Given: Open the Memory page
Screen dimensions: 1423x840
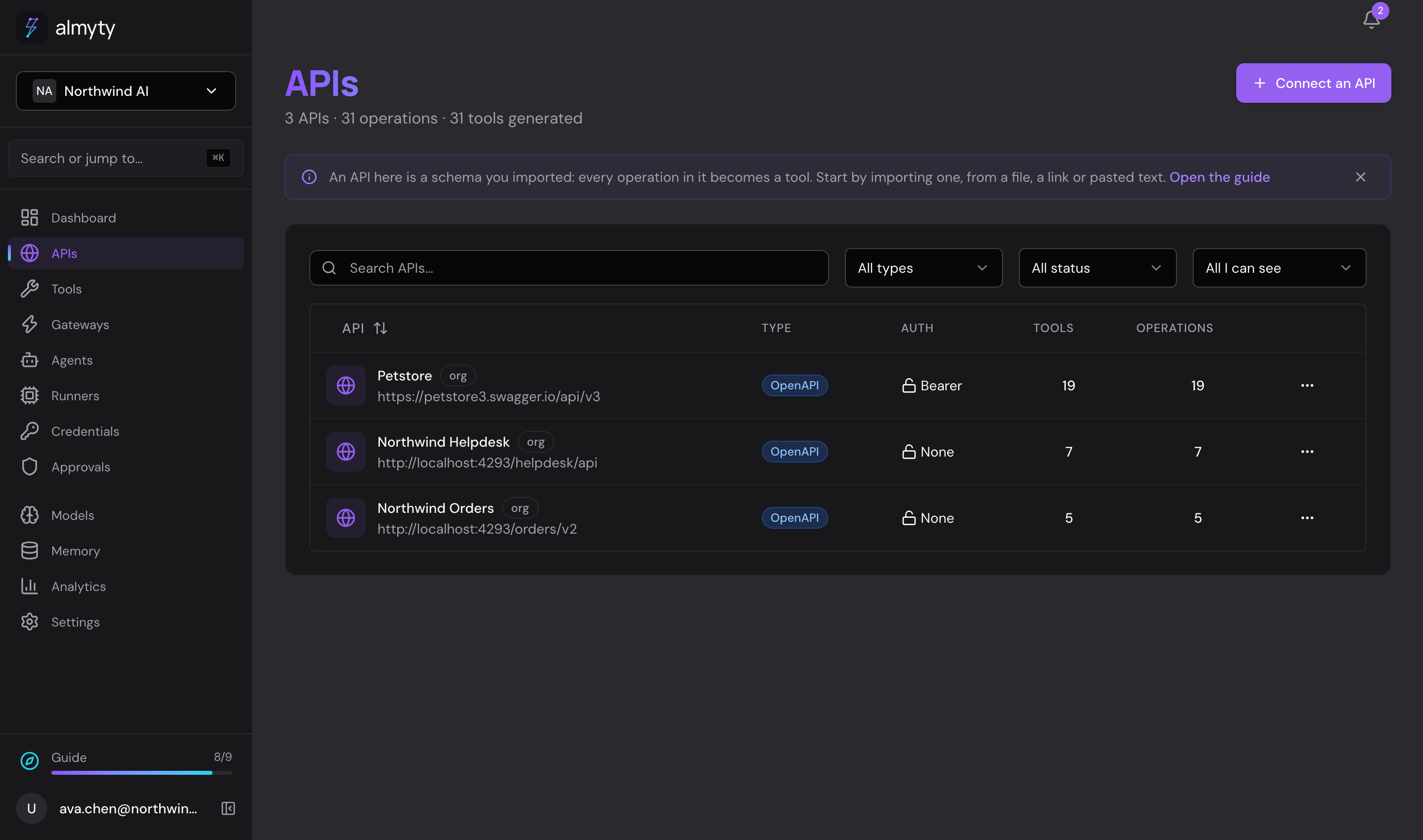Looking at the screenshot, I should pyautogui.click(x=126, y=551).
